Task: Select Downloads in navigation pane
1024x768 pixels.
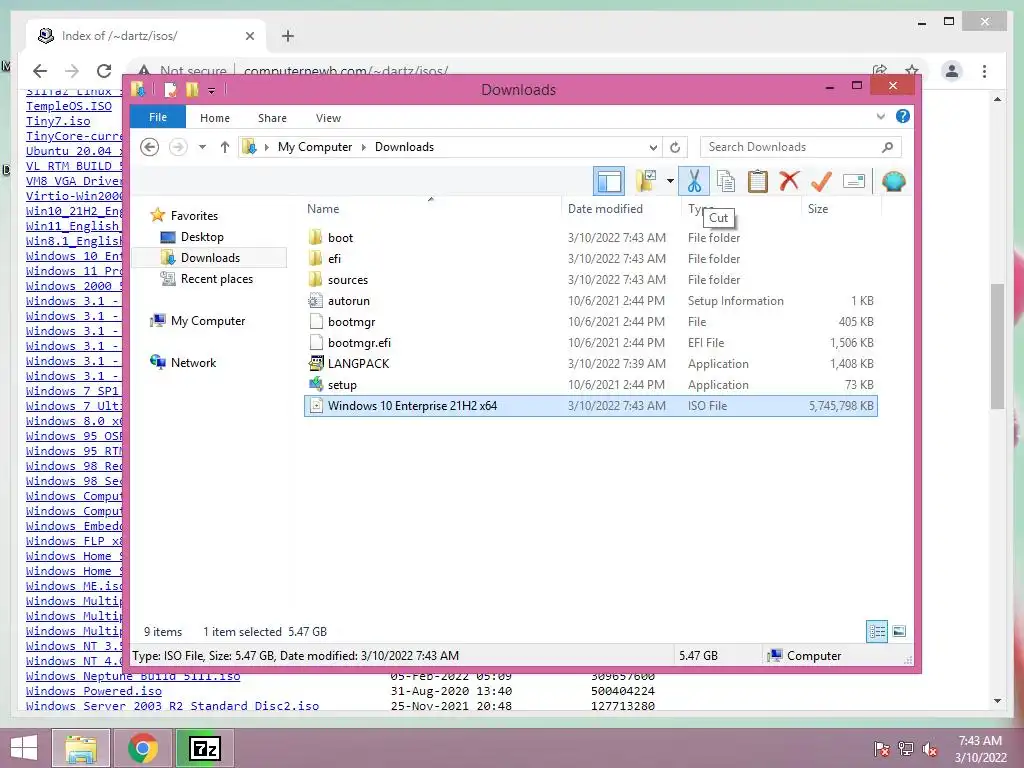Action: click(210, 258)
